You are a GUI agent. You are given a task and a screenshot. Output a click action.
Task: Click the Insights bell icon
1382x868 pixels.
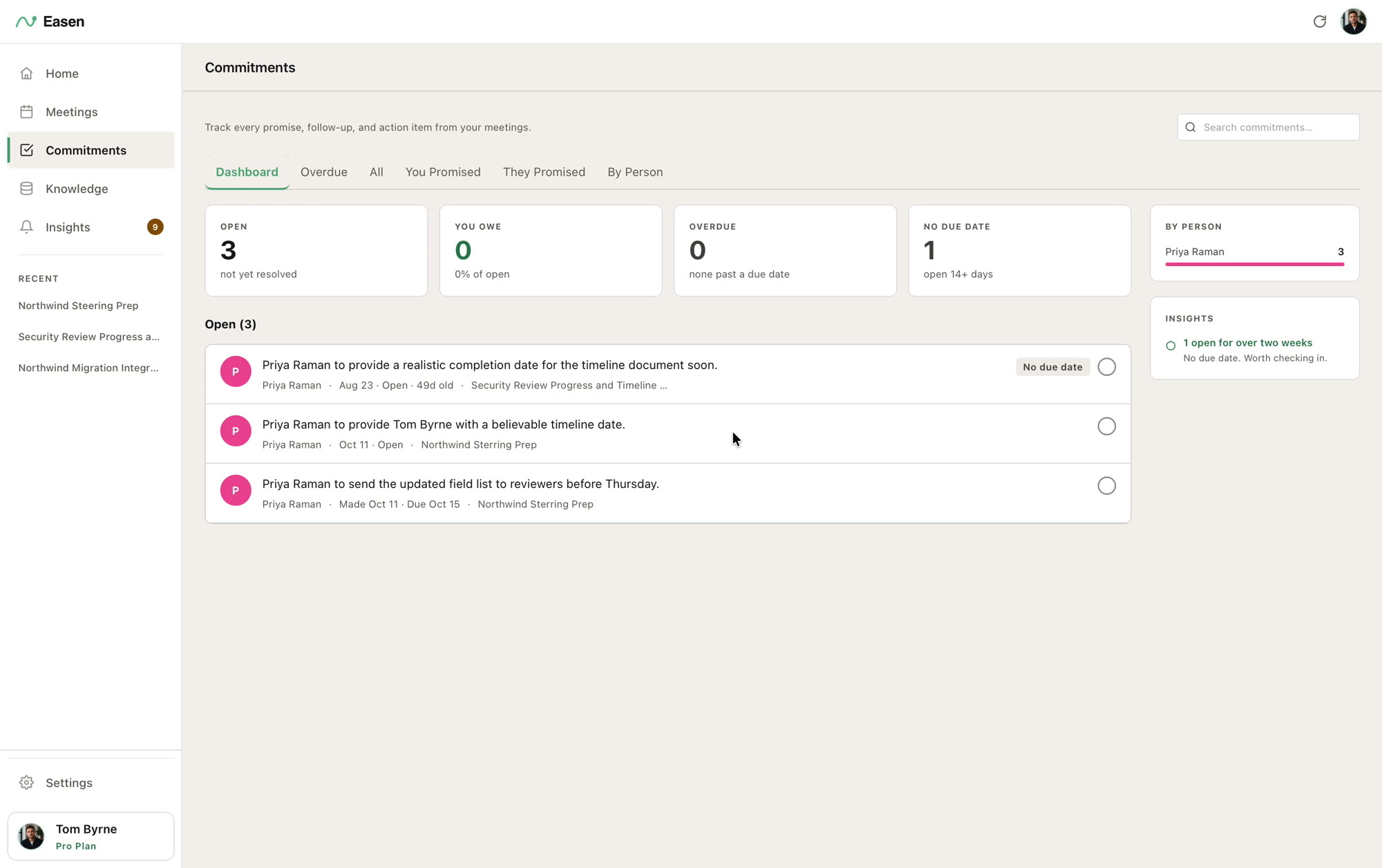click(26, 227)
